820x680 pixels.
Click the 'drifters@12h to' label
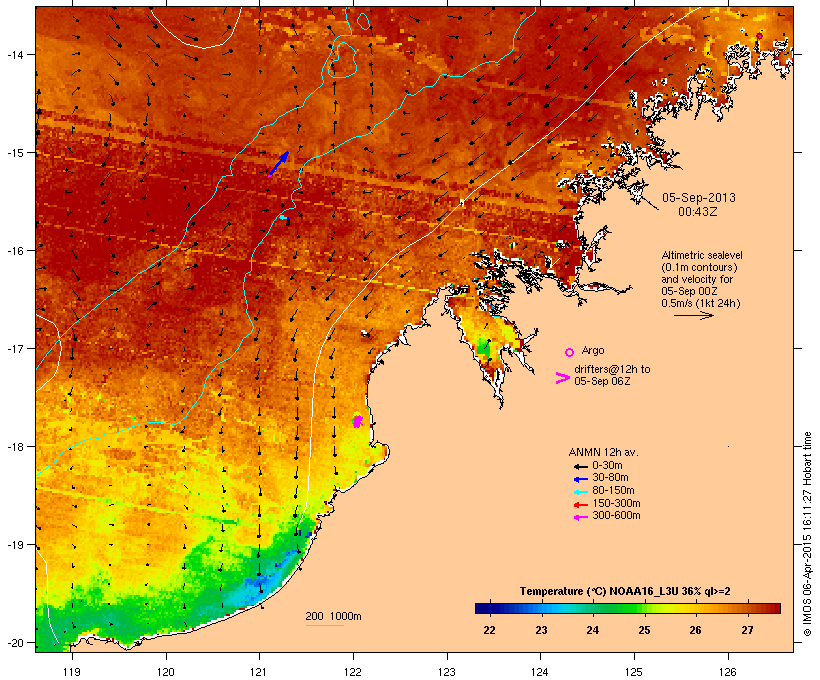click(612, 369)
